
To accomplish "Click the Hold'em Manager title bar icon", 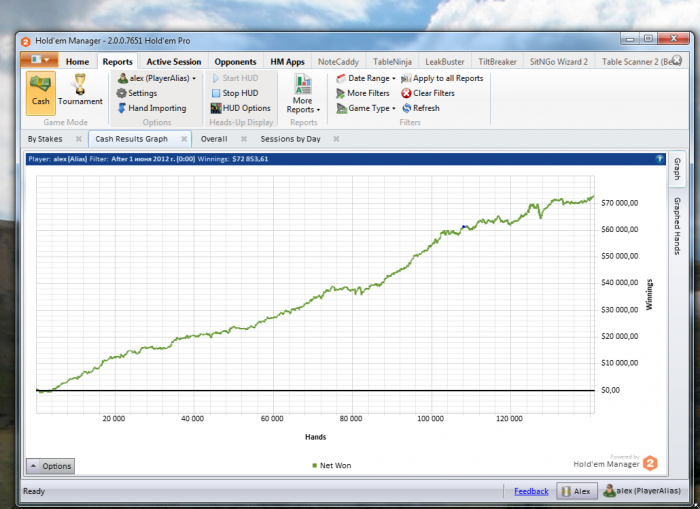I will click(x=25, y=41).
